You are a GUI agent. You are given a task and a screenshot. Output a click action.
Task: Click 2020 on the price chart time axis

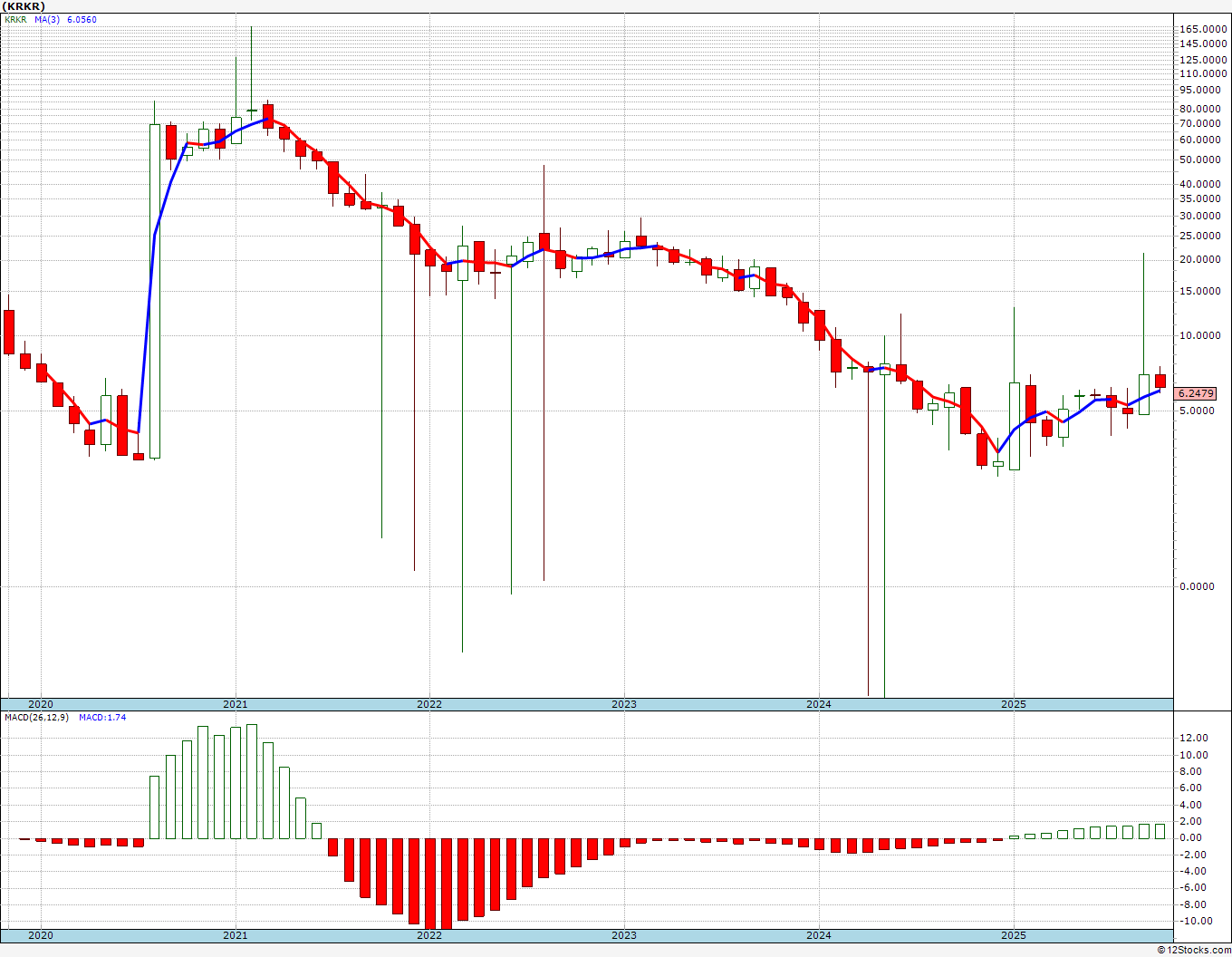pos(41,704)
